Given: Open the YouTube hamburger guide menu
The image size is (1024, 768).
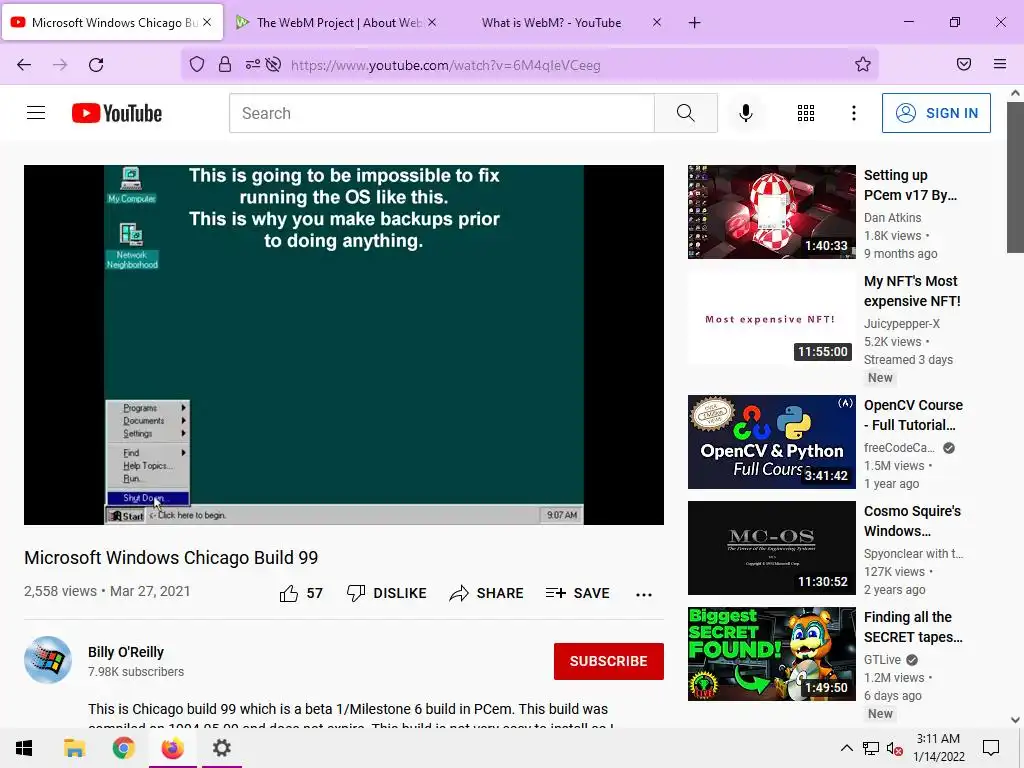Looking at the screenshot, I should [36, 113].
